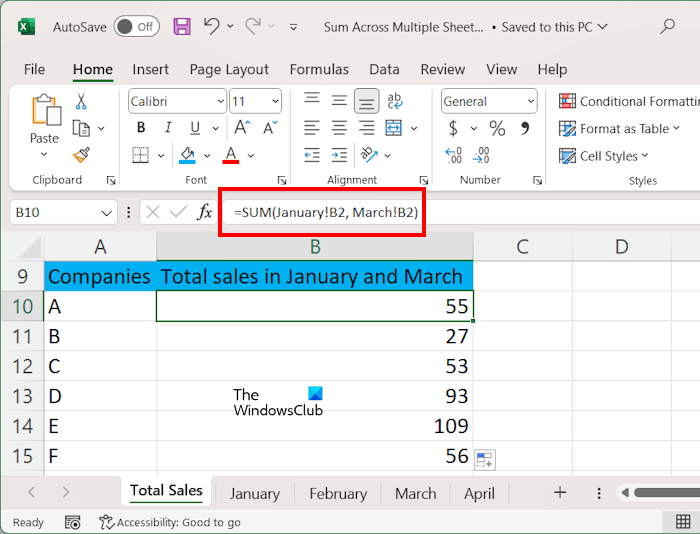Viewport: 700px width, 534px height.
Task: Open the File menu
Action: tap(34, 69)
